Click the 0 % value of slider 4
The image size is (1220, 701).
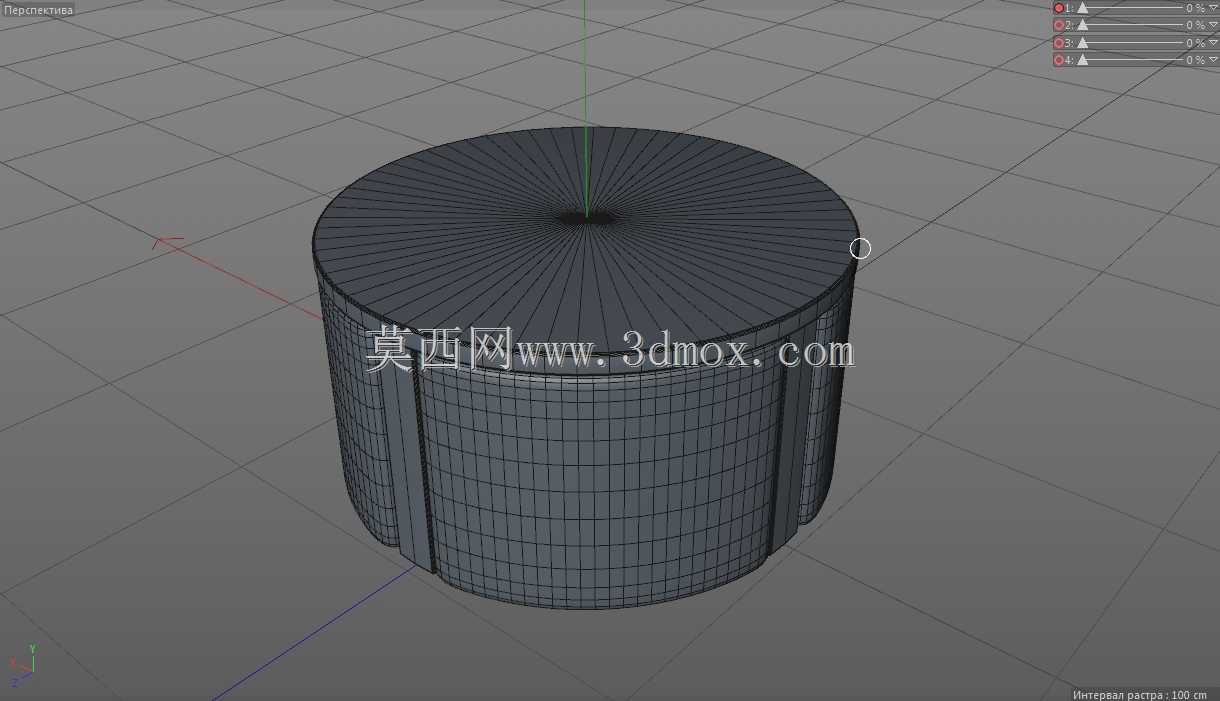(1195, 60)
